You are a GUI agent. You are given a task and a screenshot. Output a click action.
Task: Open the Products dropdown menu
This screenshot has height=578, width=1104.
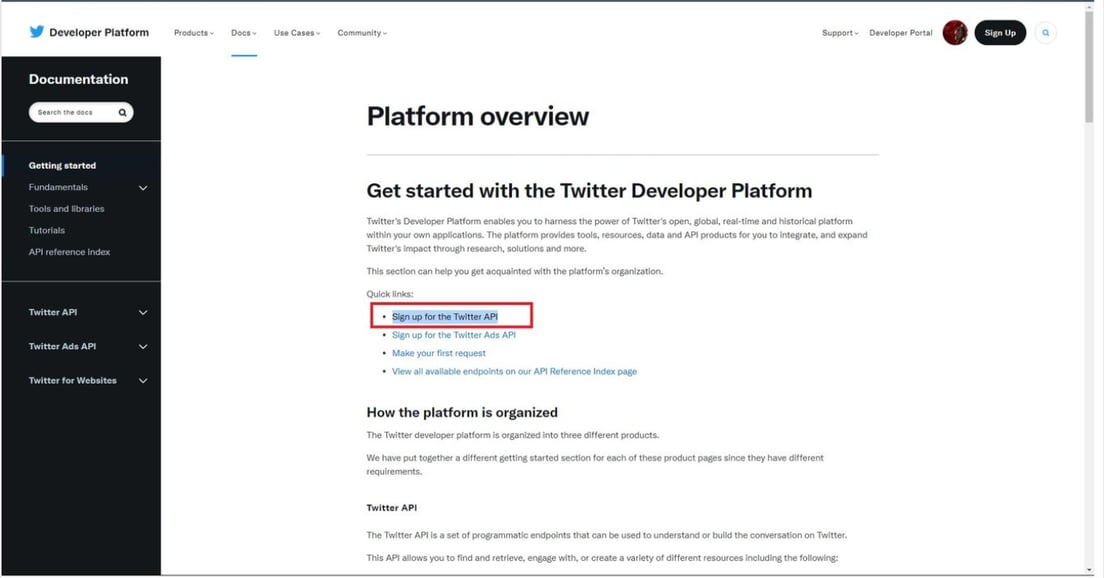(x=194, y=33)
